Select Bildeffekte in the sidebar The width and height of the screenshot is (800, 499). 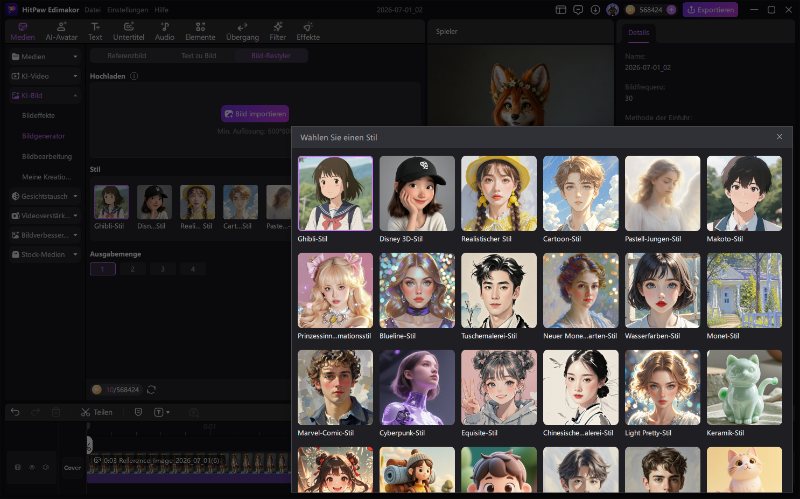pyautogui.click(x=38, y=115)
